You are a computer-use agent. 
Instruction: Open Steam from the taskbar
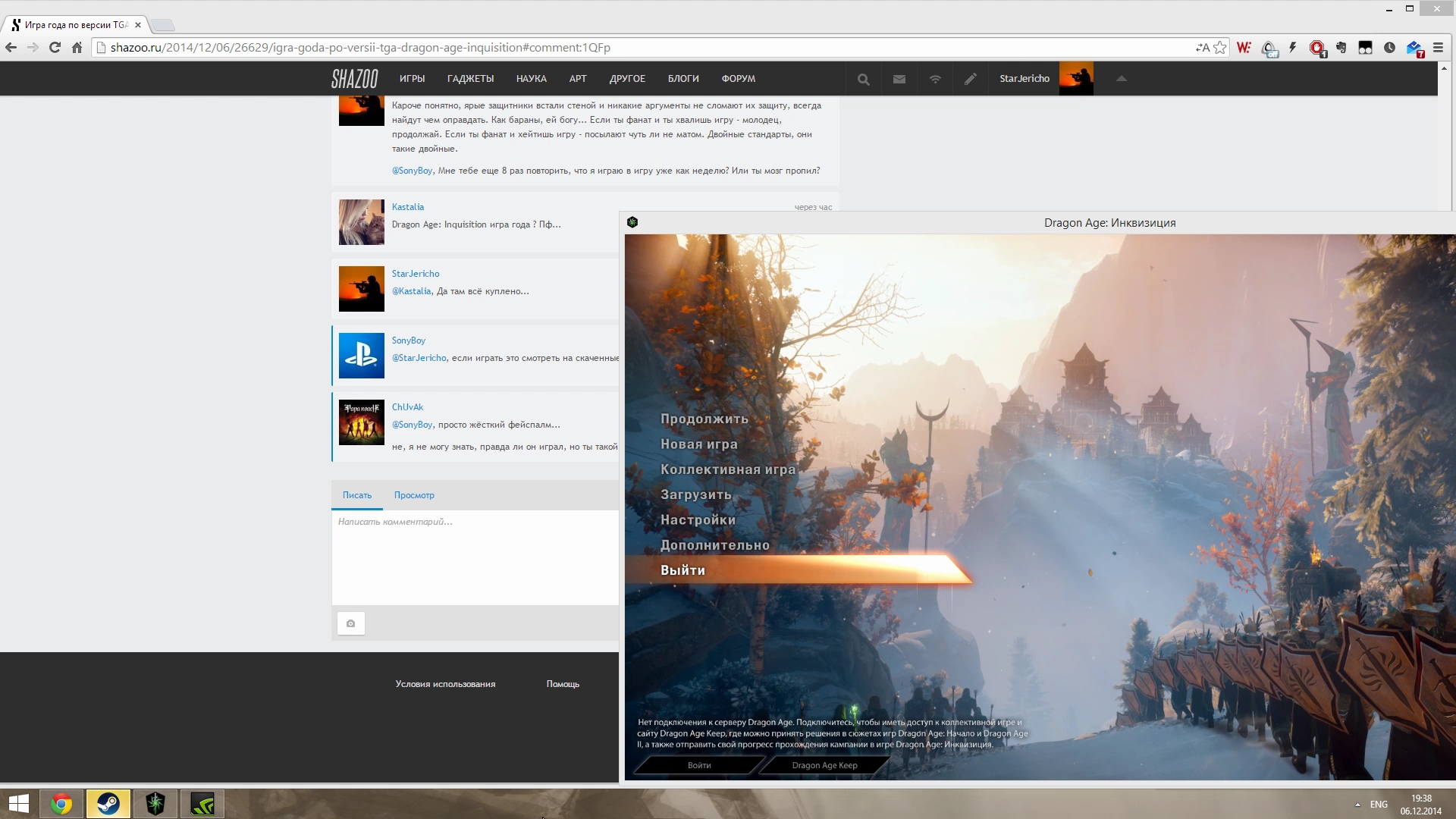[x=108, y=804]
